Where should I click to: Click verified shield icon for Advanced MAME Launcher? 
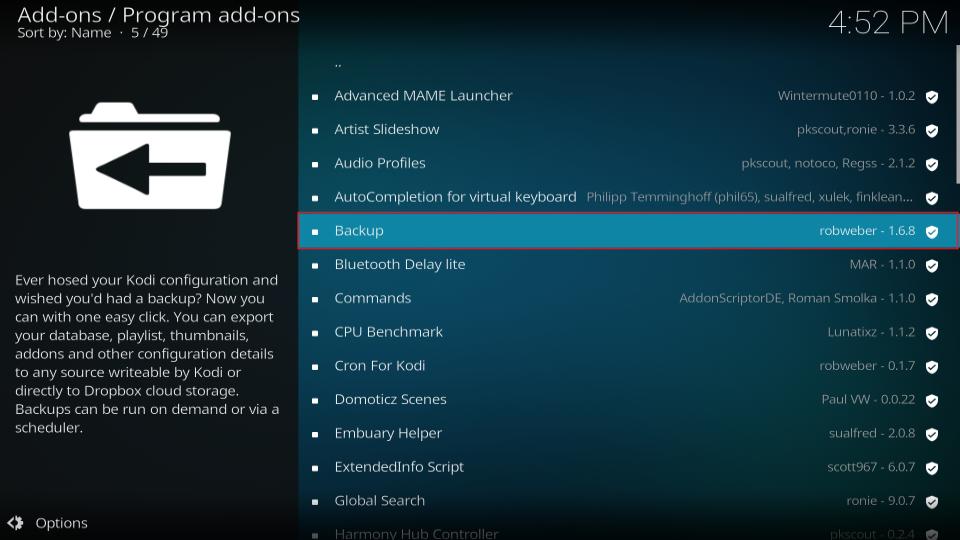tap(932, 97)
